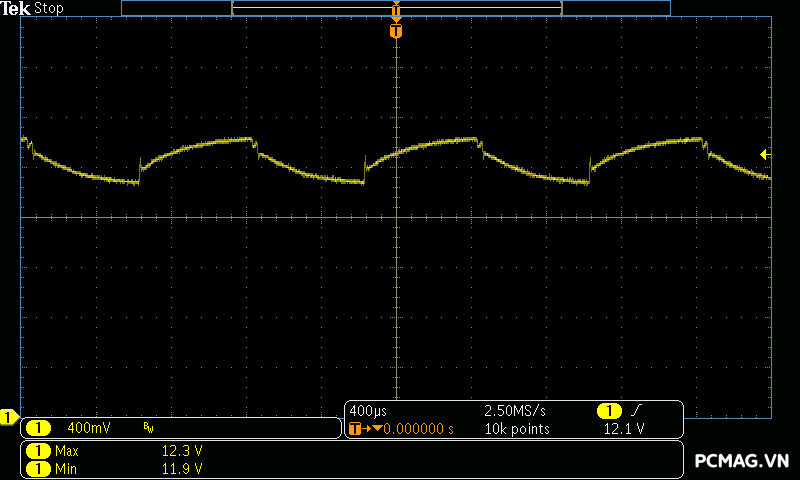This screenshot has height=480, width=800.
Task: Click the yellow trigger level arrow
Action: tap(764, 154)
